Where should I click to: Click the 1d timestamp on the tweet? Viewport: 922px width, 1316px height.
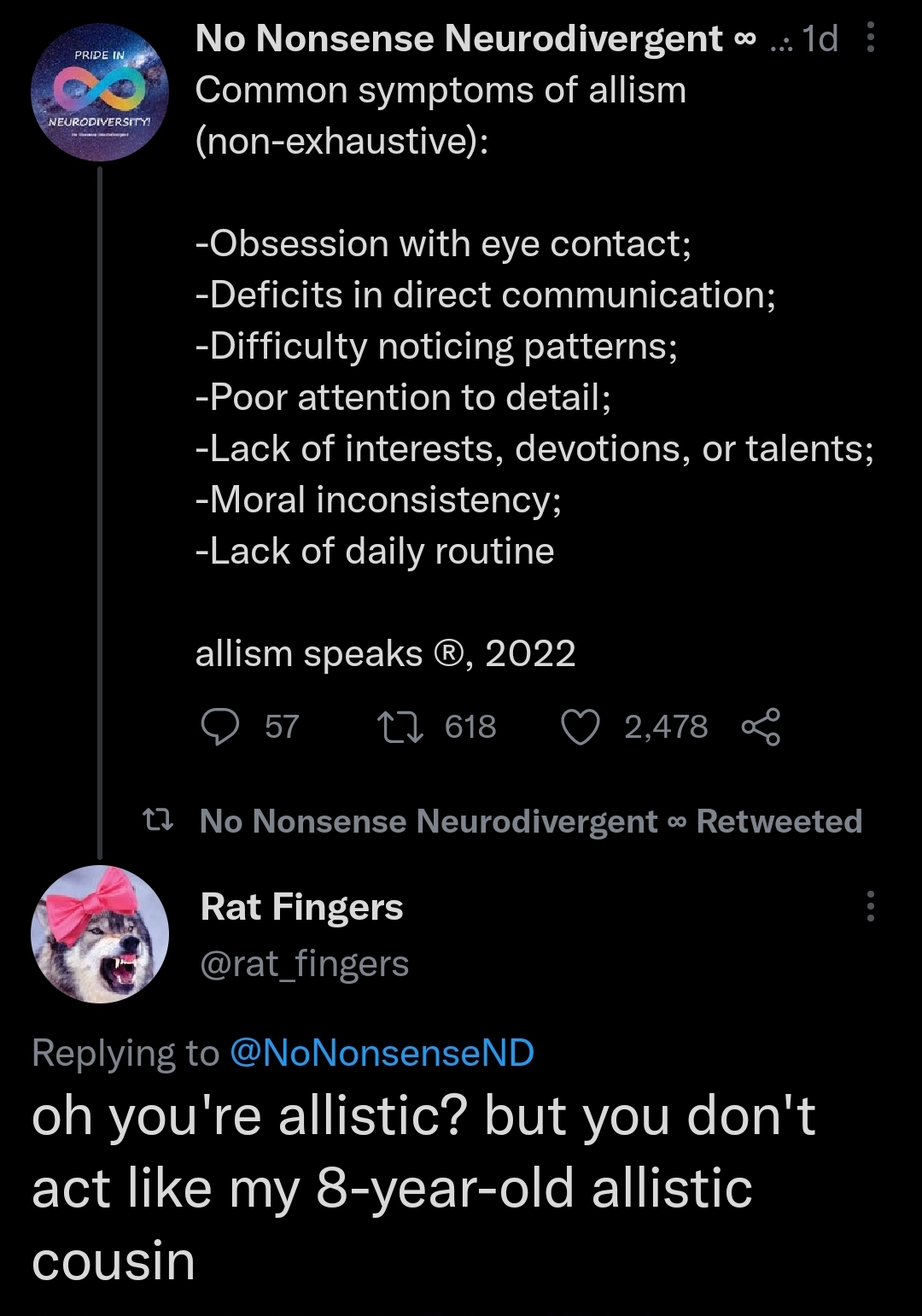[820, 39]
